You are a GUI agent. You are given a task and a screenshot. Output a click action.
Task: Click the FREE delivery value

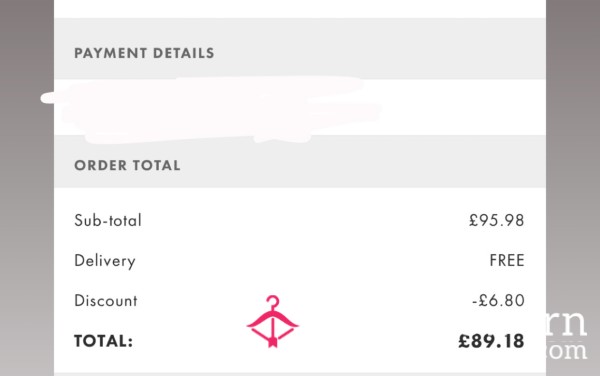tap(507, 260)
